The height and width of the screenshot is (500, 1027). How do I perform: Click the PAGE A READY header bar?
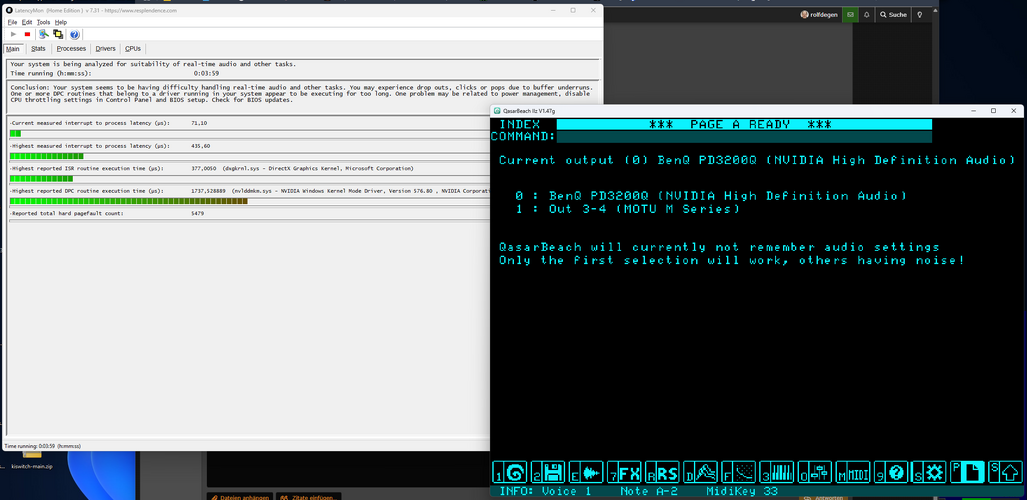coord(744,125)
